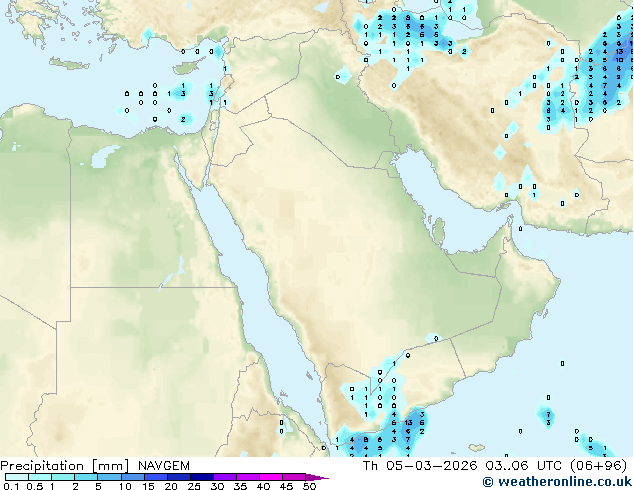Click the 35–40 mm legend color segment
Screen dimensions: 634x490
click(247, 477)
